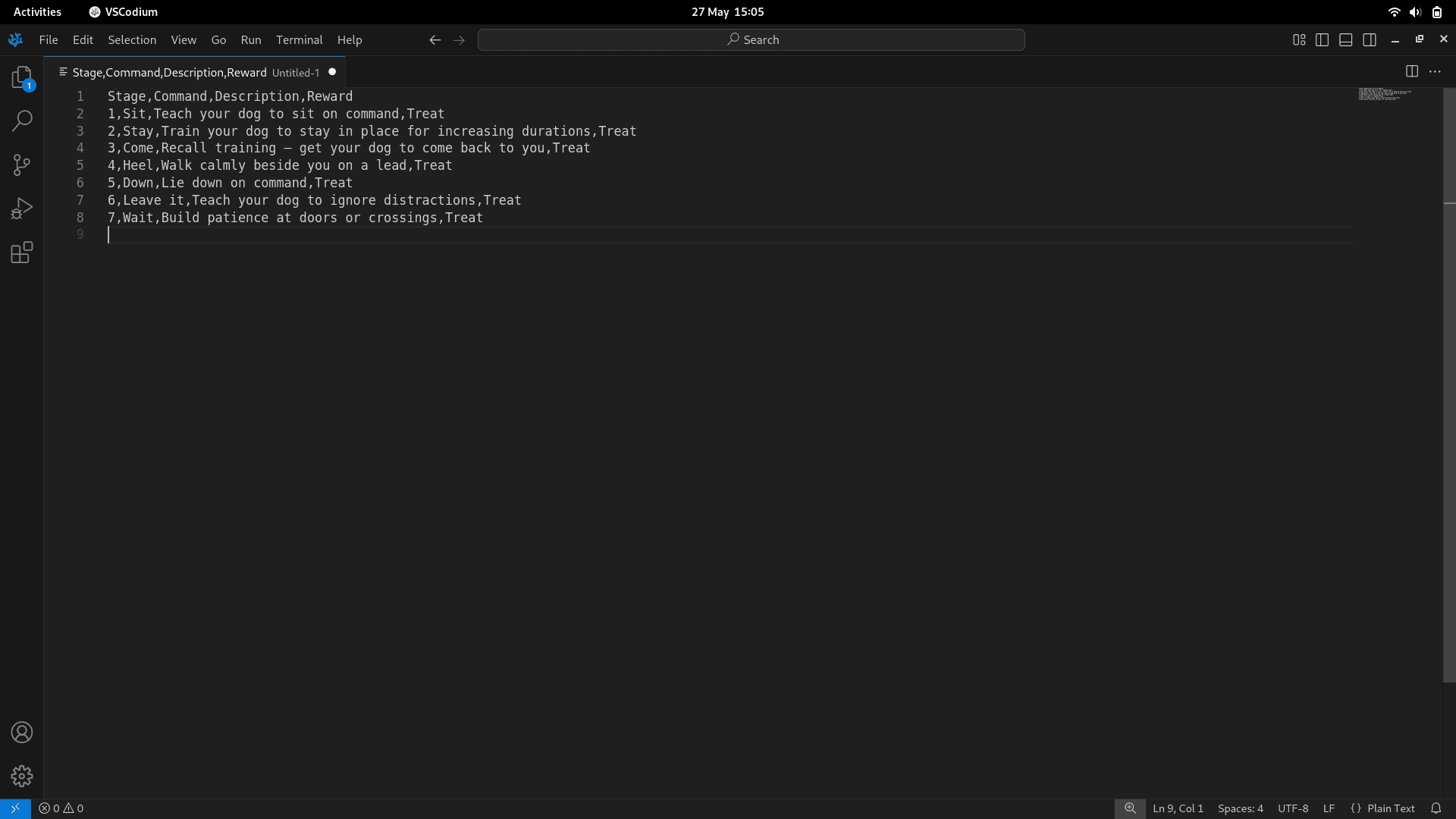Open Customize Layout button
Image resolution: width=1456 pixels, height=819 pixels.
(x=1299, y=39)
